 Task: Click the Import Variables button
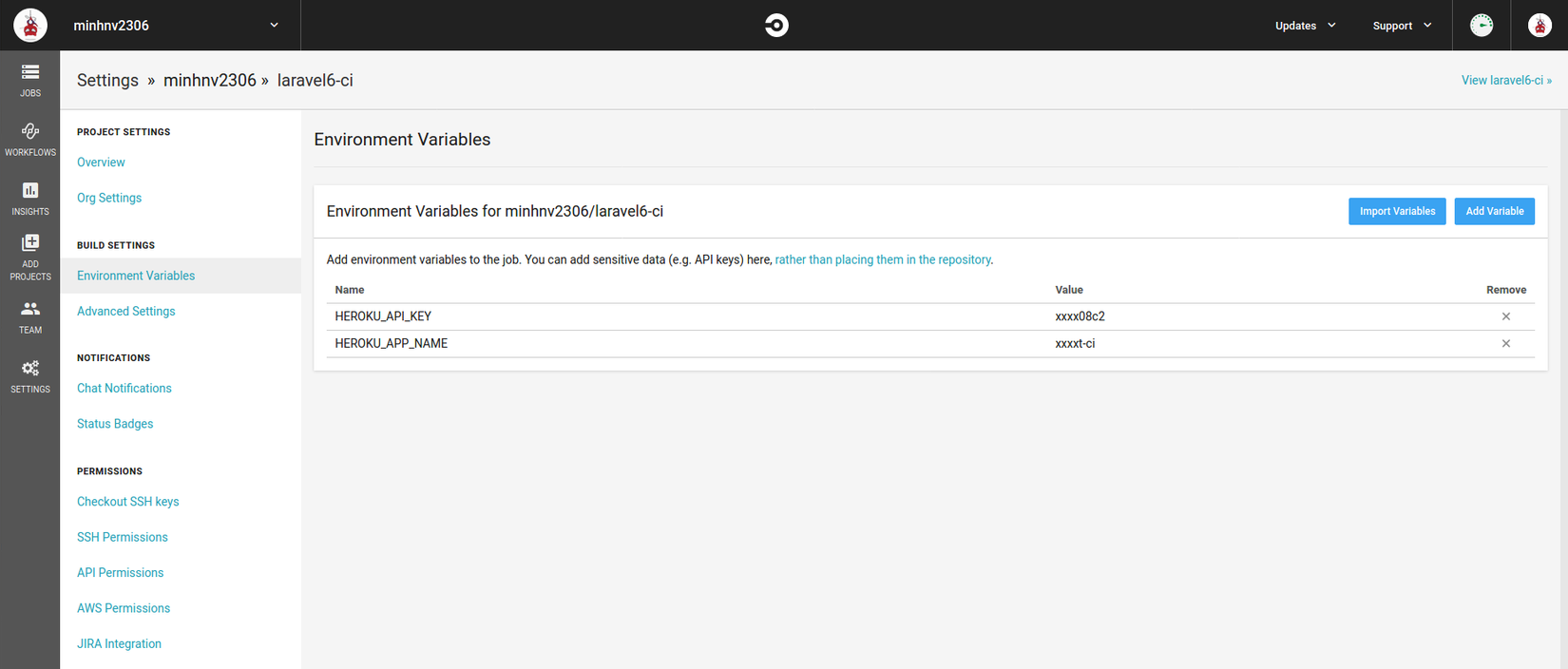coord(1397,211)
